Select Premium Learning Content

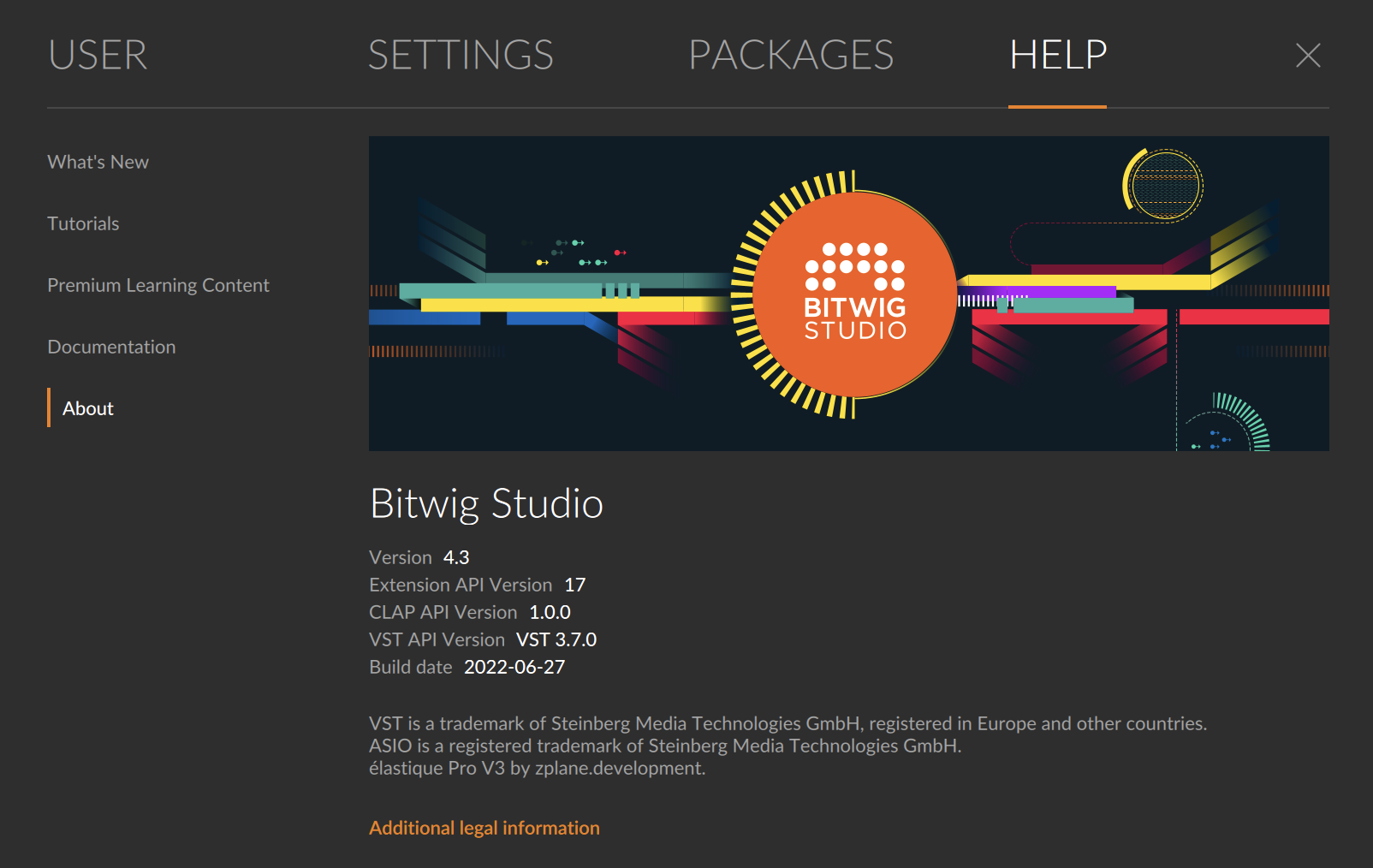point(158,285)
